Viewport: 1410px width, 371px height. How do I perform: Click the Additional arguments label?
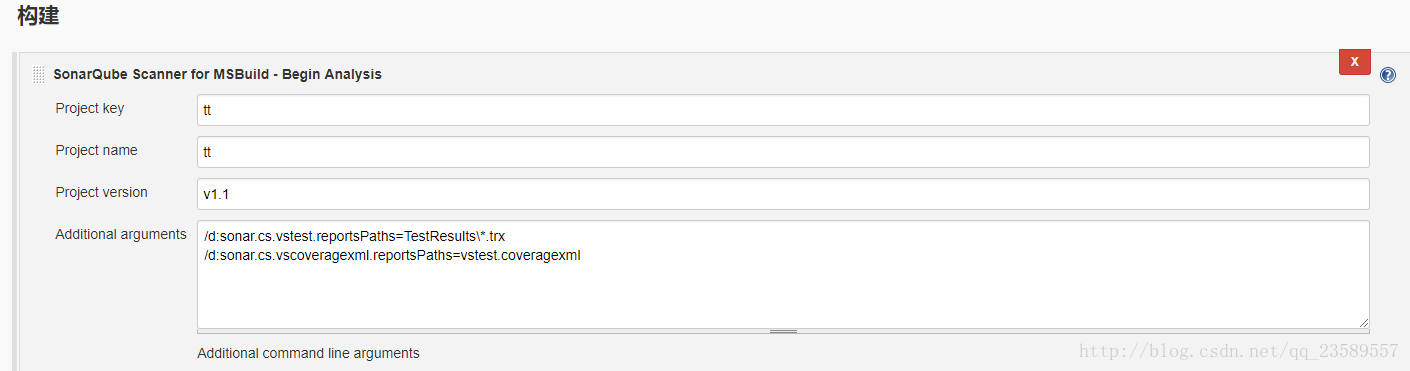point(121,234)
